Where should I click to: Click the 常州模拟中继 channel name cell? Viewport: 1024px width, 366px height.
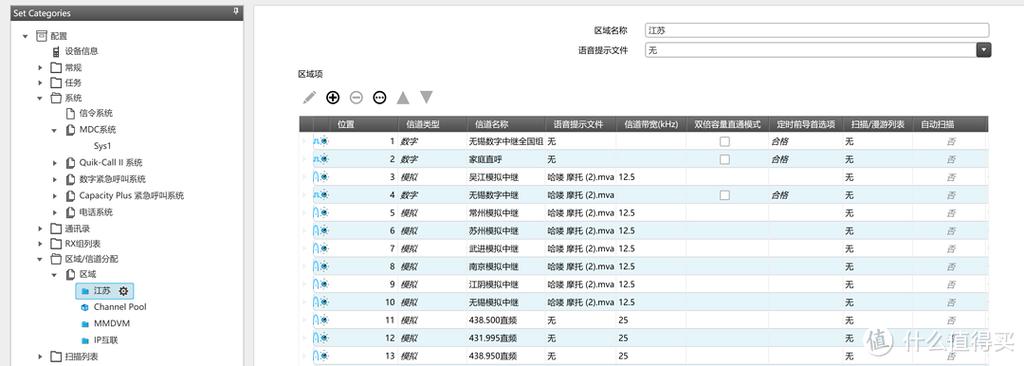tap(505, 212)
